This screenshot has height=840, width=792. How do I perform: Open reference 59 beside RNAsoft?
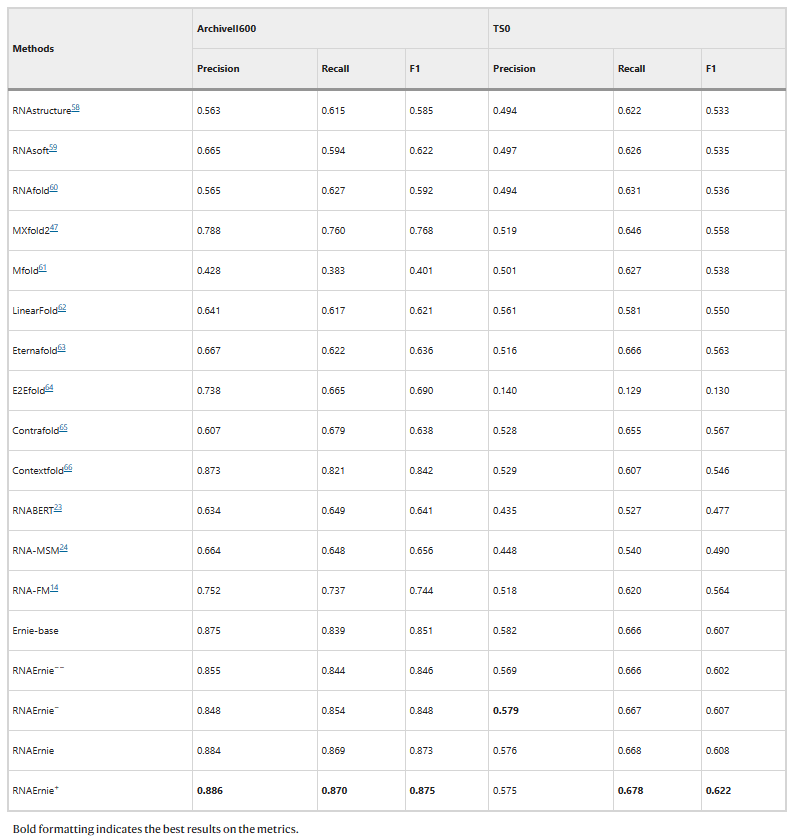[x=53, y=147]
